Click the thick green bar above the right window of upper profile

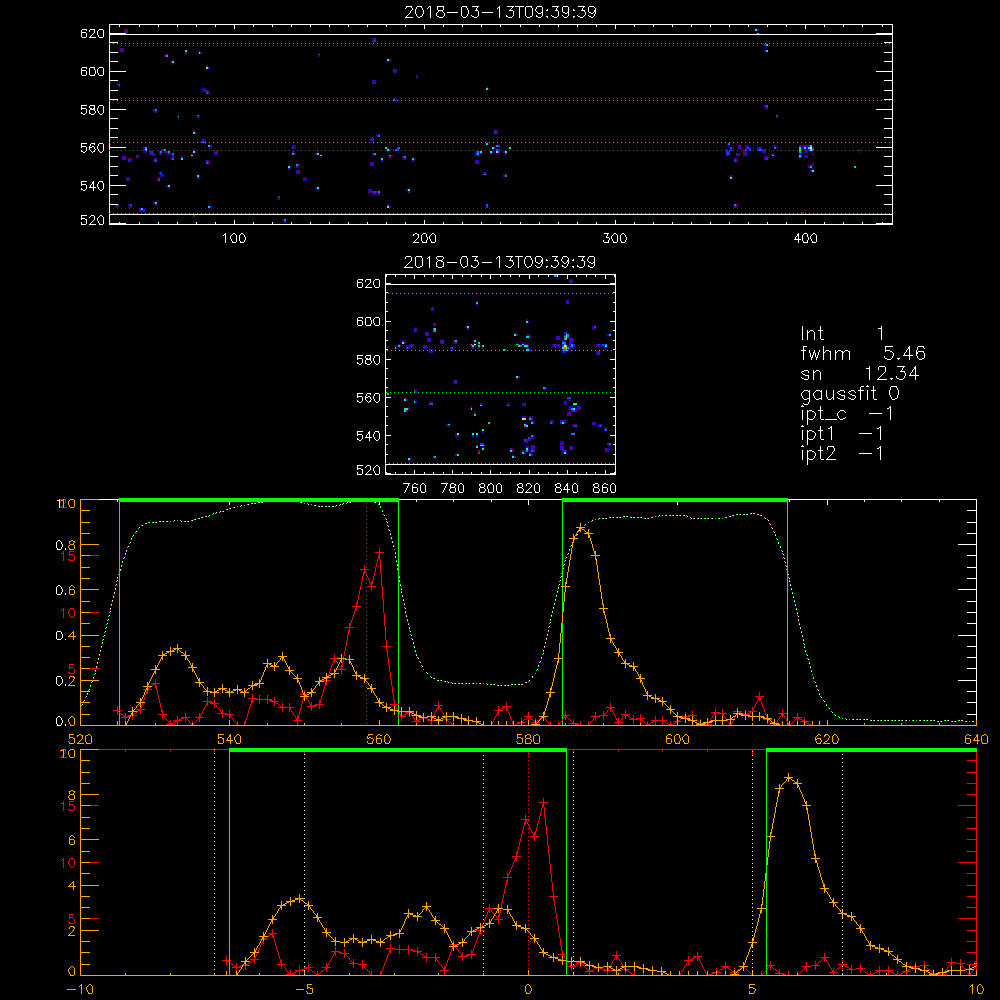click(x=675, y=500)
